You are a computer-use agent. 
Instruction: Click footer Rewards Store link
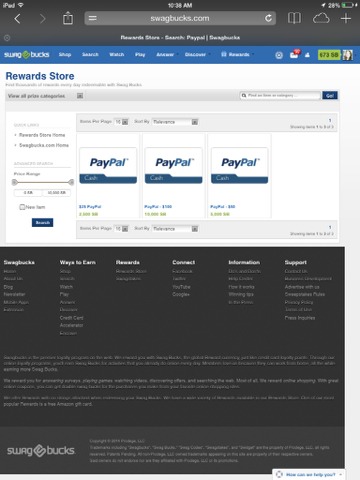tap(131, 271)
